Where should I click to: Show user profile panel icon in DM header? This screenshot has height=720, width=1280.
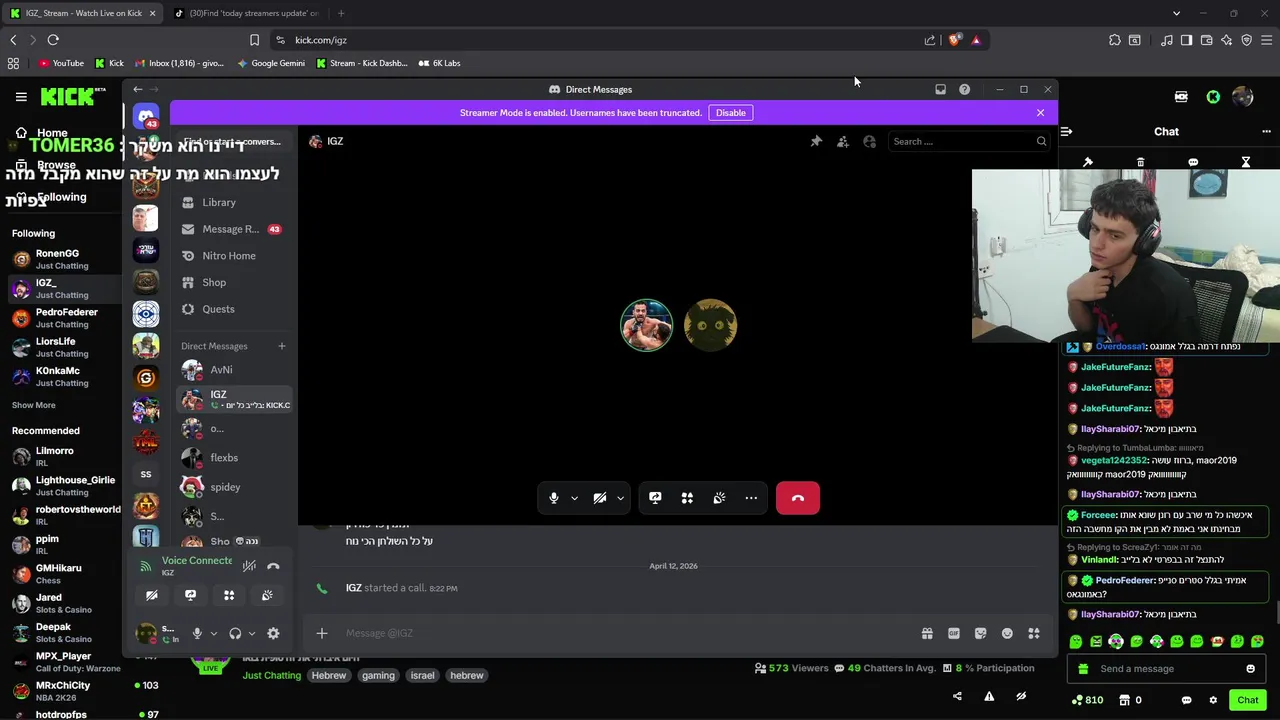(870, 142)
